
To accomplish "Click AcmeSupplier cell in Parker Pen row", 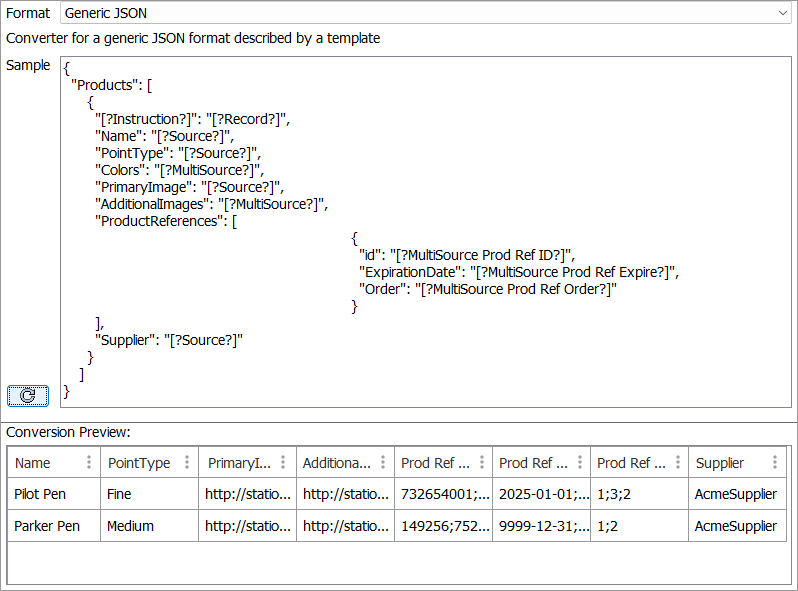I will [736, 526].
